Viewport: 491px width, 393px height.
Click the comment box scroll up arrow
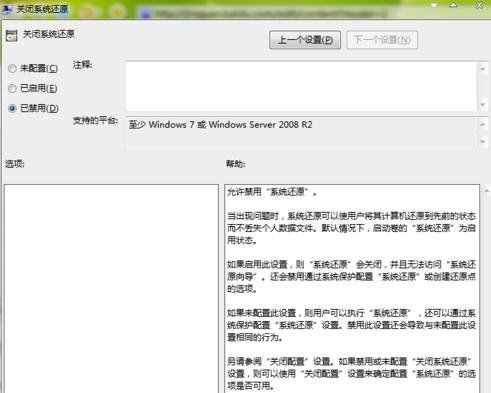[x=483, y=69]
